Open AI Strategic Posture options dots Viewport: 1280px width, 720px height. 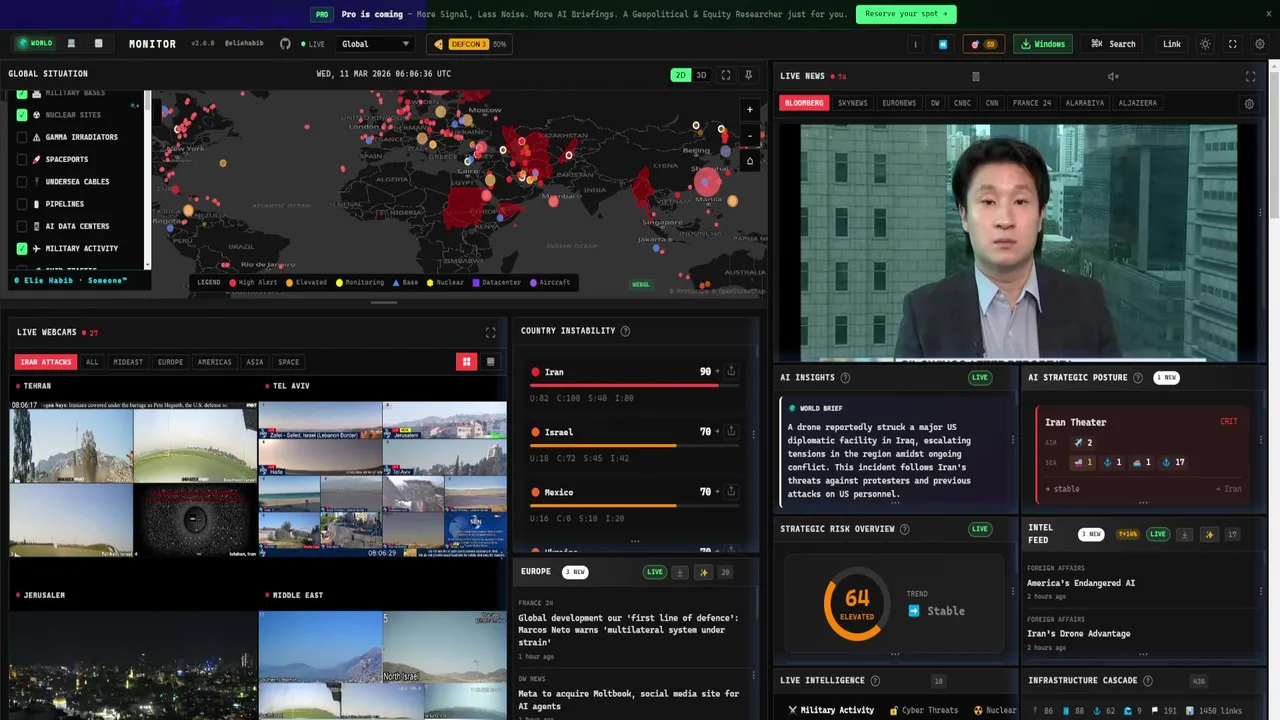(1260, 440)
